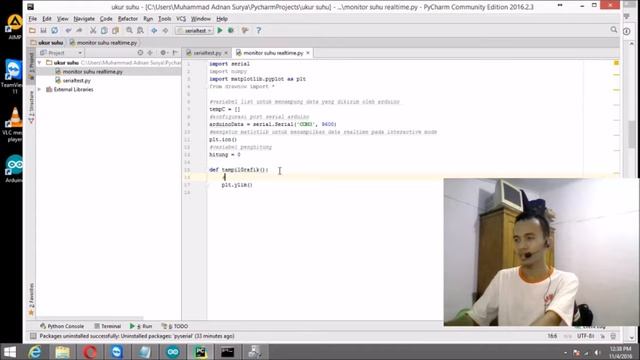Screen dimensions: 640x360
Task: Click the Replace toolbar icon
Action: pos(140,31)
